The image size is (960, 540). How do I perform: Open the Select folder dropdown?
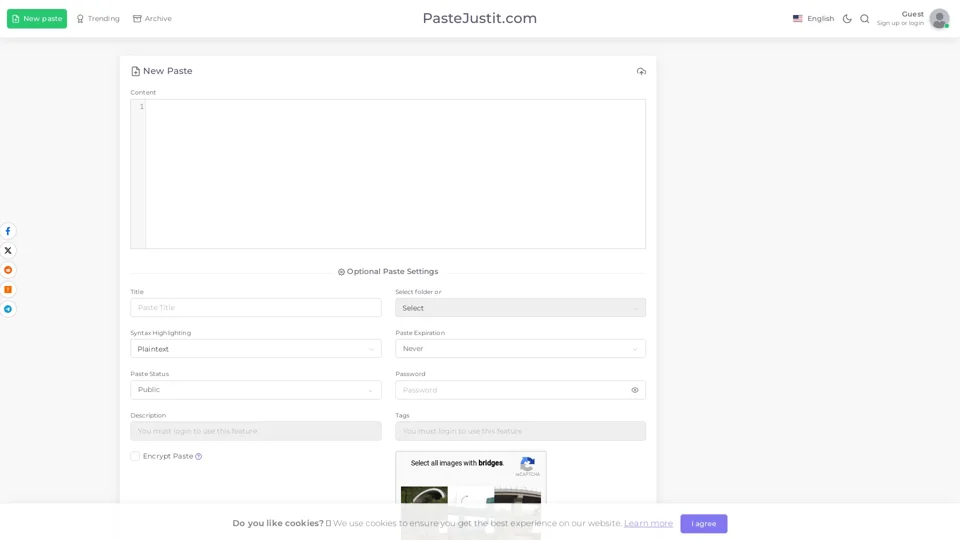click(520, 307)
